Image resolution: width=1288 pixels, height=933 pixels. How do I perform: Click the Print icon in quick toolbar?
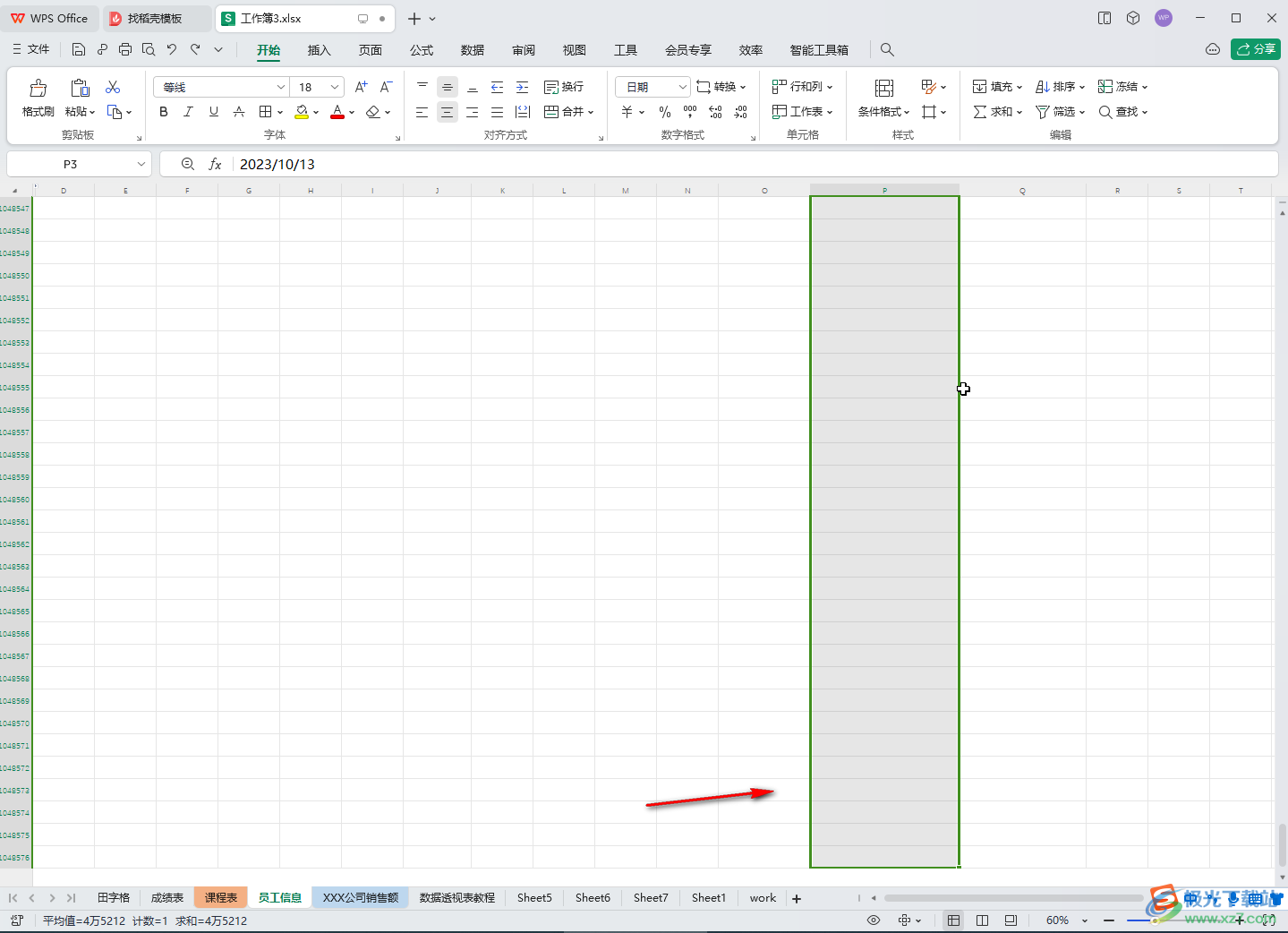pyautogui.click(x=125, y=50)
